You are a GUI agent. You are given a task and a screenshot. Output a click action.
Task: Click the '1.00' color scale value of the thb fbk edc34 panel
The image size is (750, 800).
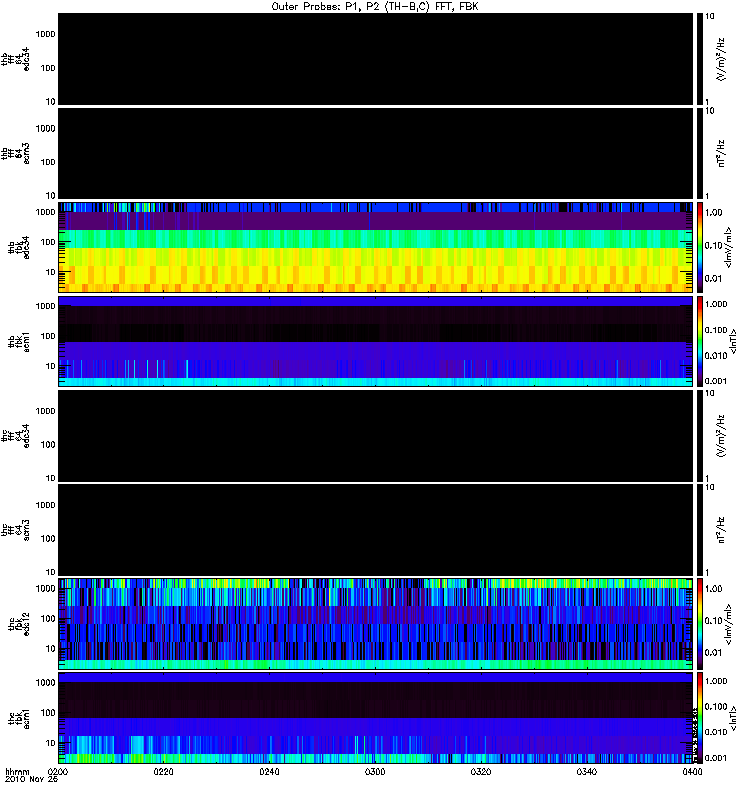[x=714, y=212]
